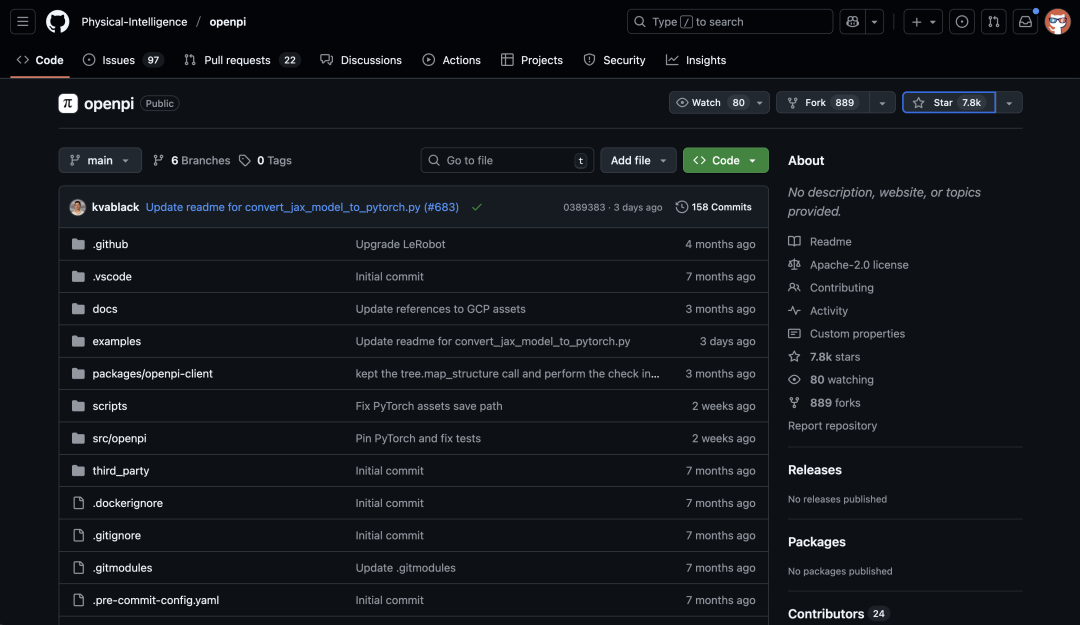Open the .gitignore file
This screenshot has width=1080, height=625.
[117, 536]
